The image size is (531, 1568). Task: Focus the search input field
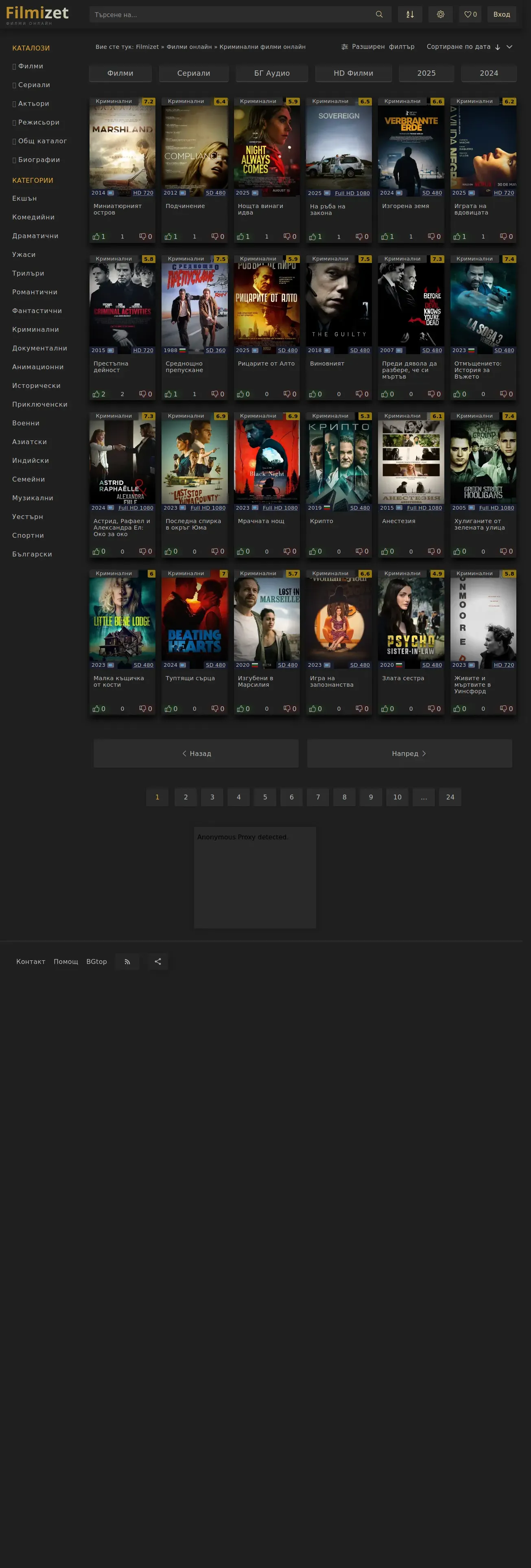pyautogui.click(x=231, y=15)
